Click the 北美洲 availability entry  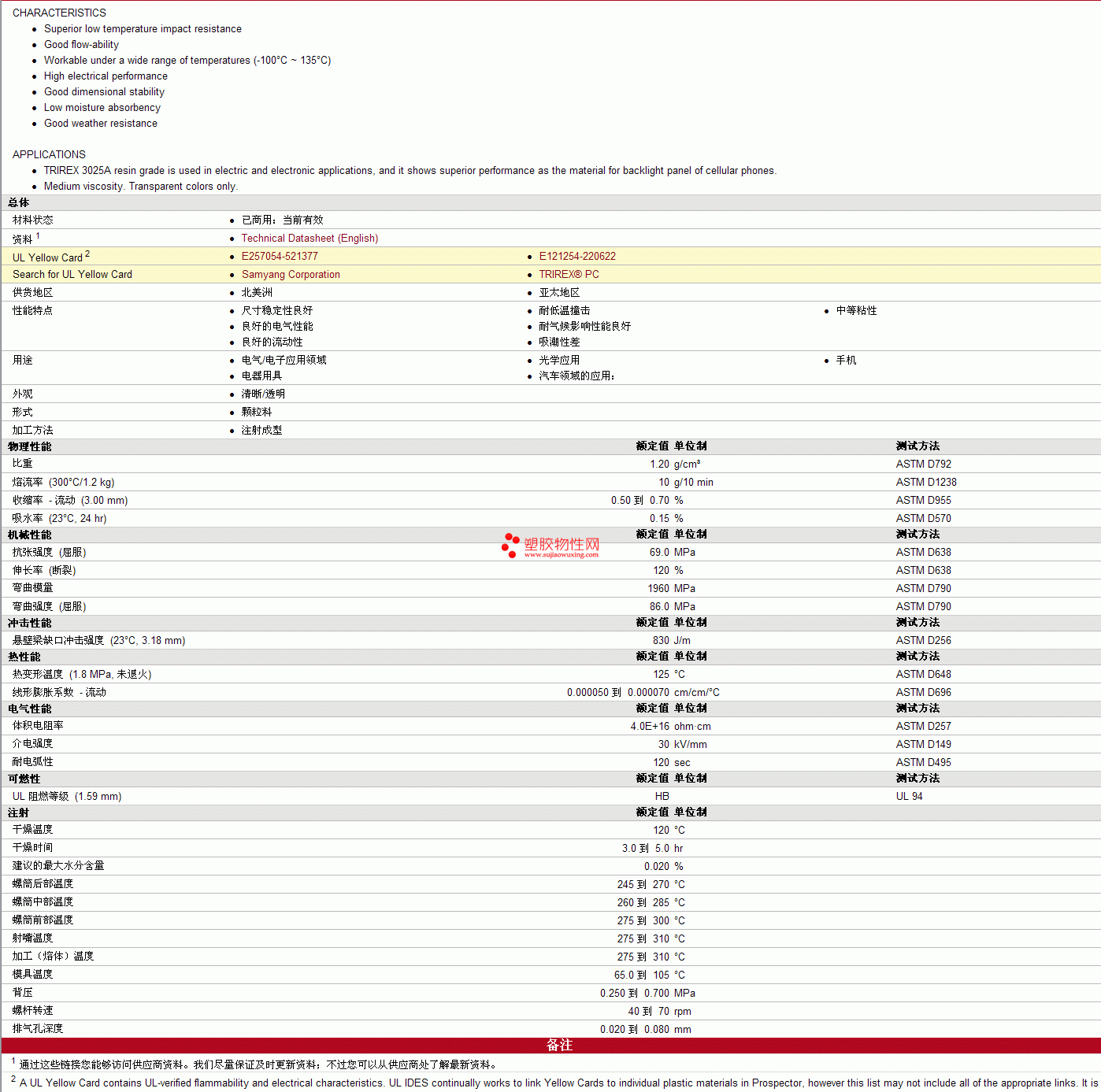(257, 293)
